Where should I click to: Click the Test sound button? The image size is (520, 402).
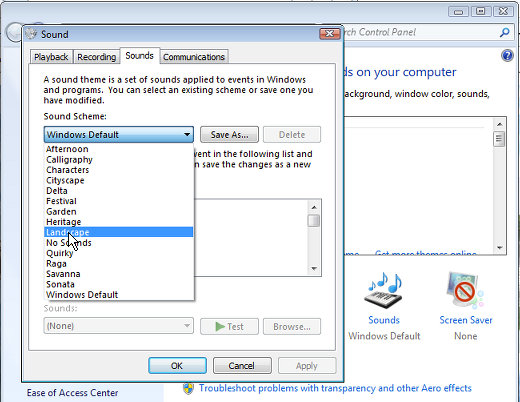[x=229, y=326]
